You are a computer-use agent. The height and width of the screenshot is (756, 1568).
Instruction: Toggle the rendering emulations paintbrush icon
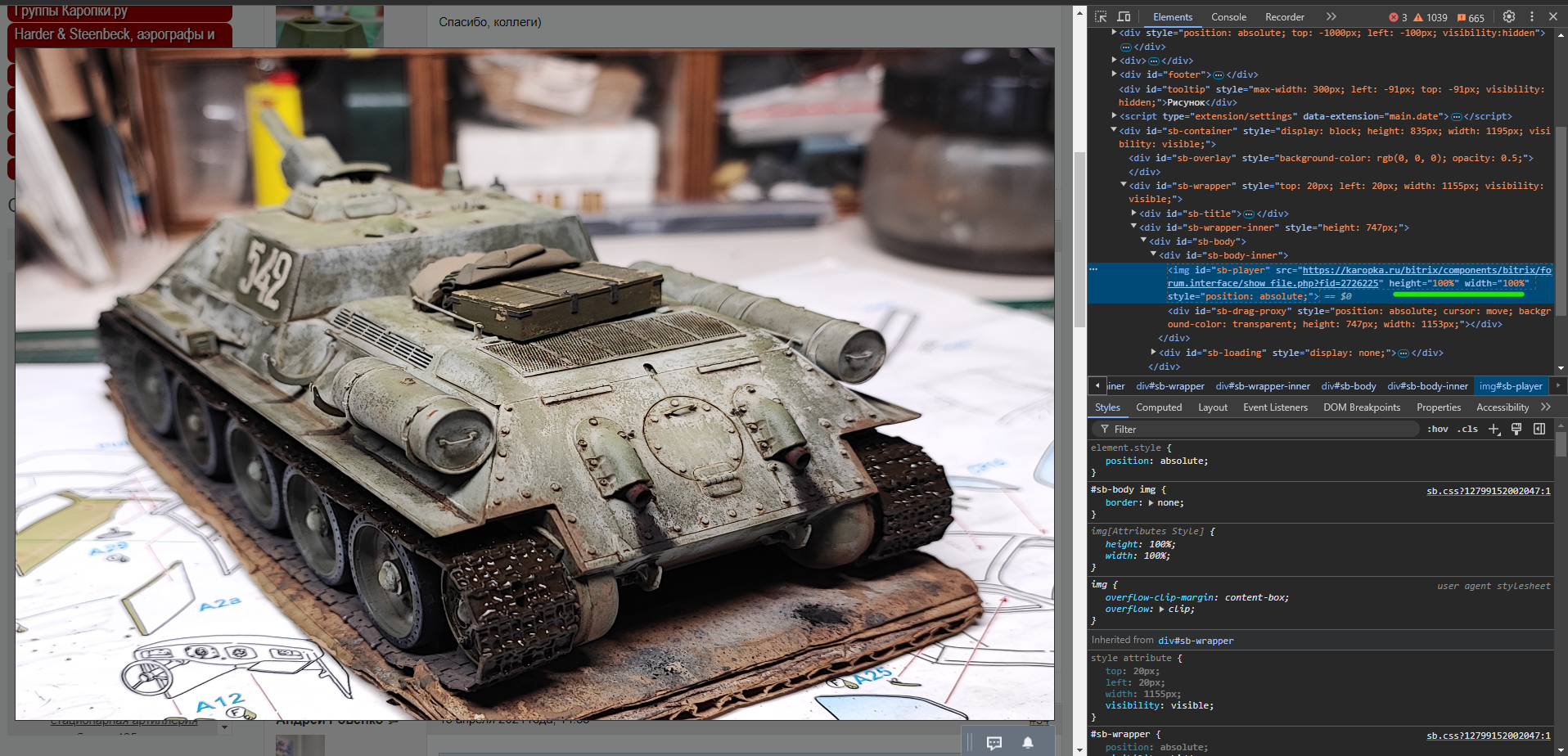1516,430
